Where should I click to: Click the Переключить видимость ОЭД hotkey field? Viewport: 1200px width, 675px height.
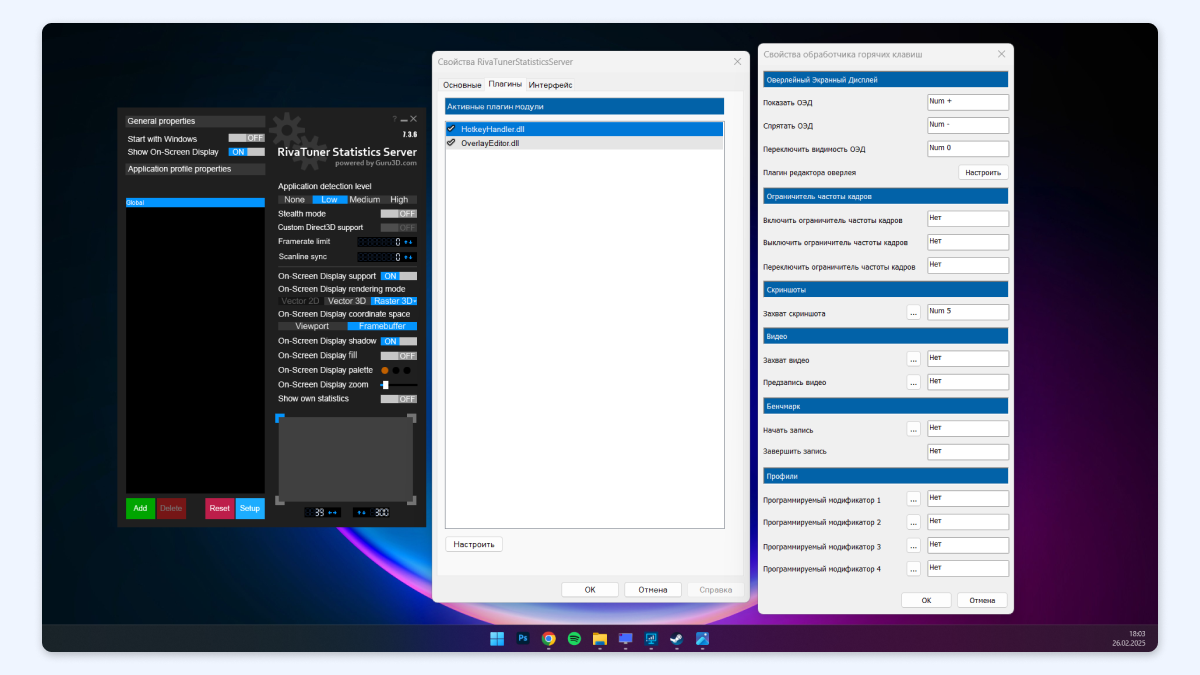(x=968, y=149)
